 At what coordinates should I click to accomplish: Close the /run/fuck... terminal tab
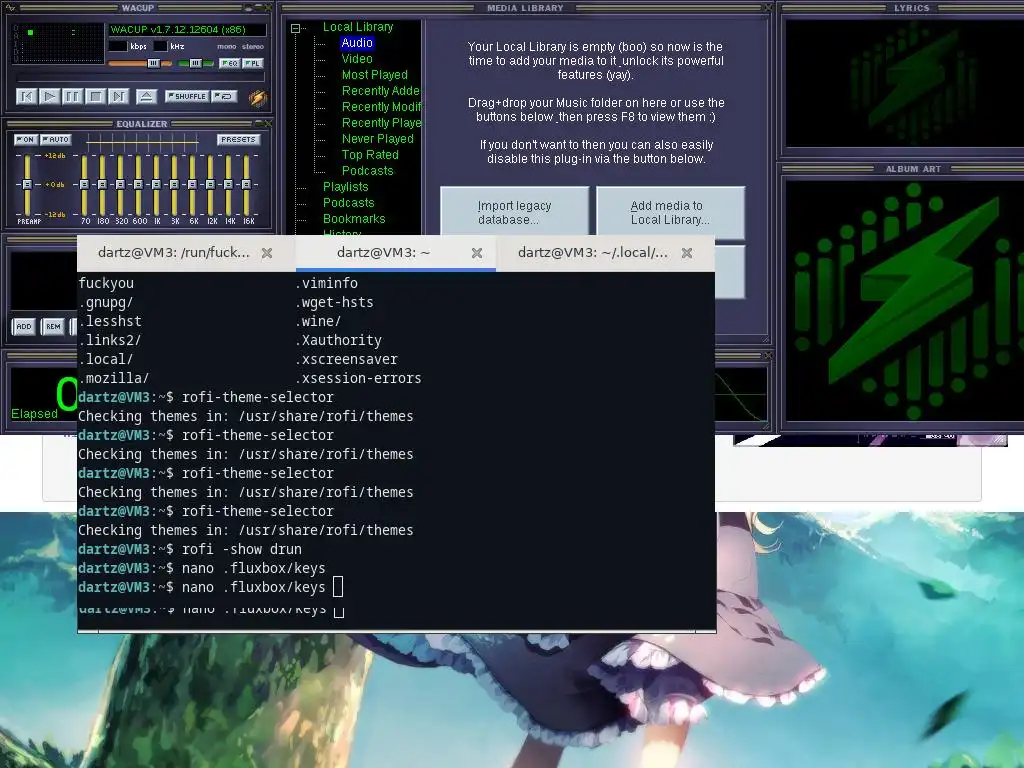(x=267, y=253)
